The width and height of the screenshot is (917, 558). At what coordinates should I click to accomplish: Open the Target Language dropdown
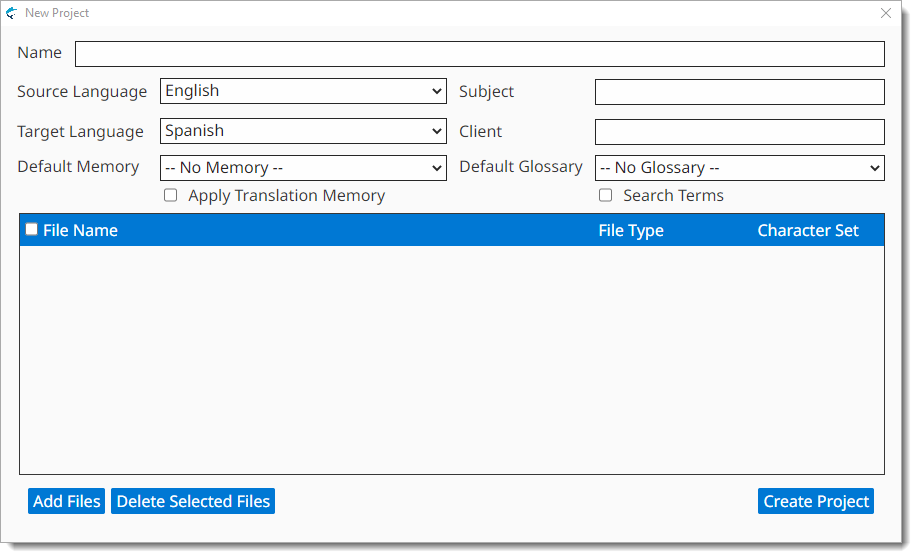[303, 131]
